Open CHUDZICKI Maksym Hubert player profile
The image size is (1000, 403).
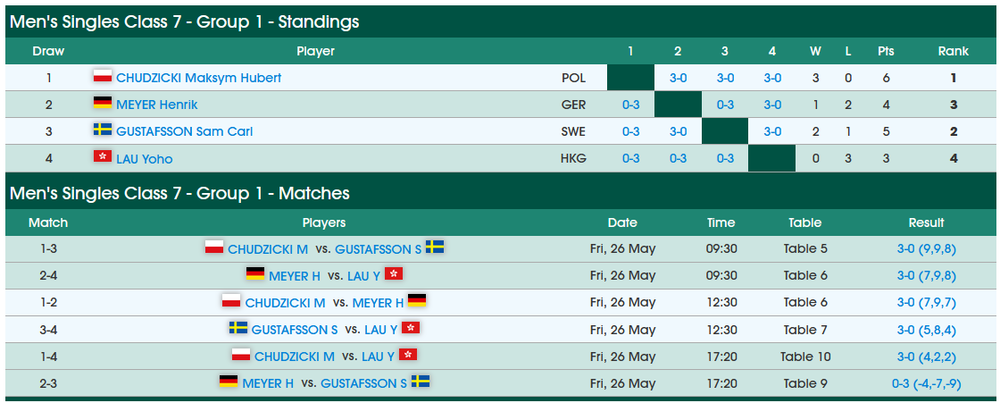pos(199,78)
